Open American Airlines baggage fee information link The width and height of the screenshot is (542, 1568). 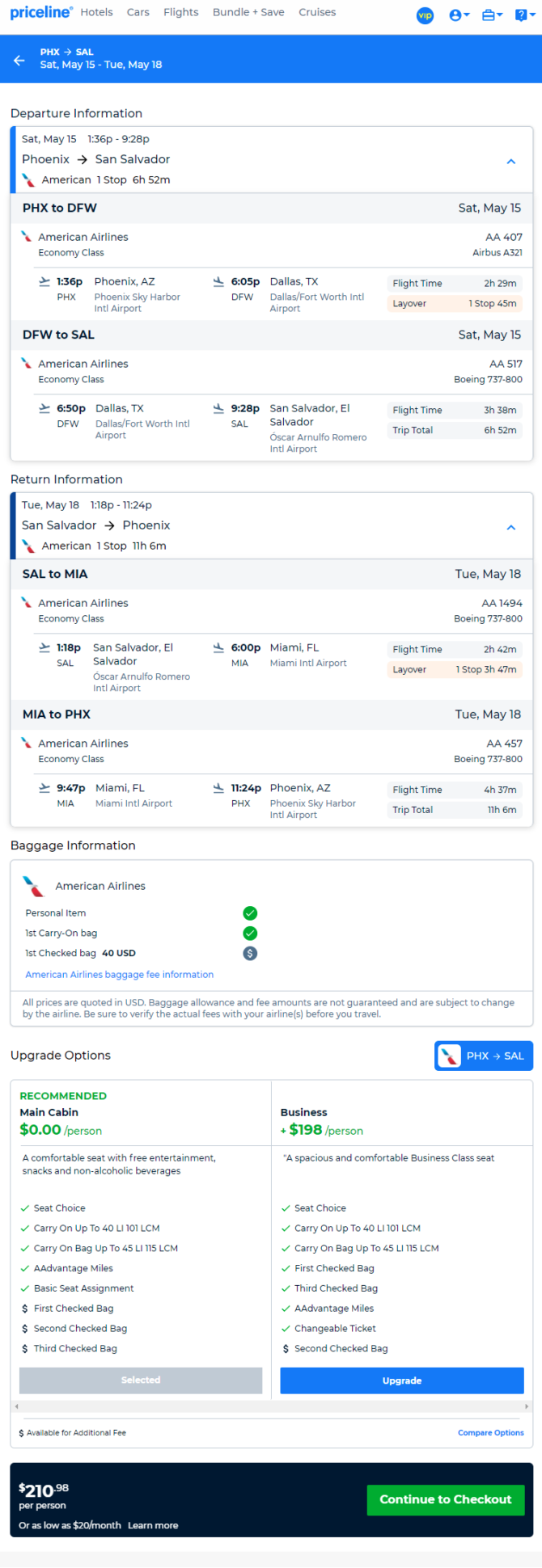pyautogui.click(x=120, y=975)
